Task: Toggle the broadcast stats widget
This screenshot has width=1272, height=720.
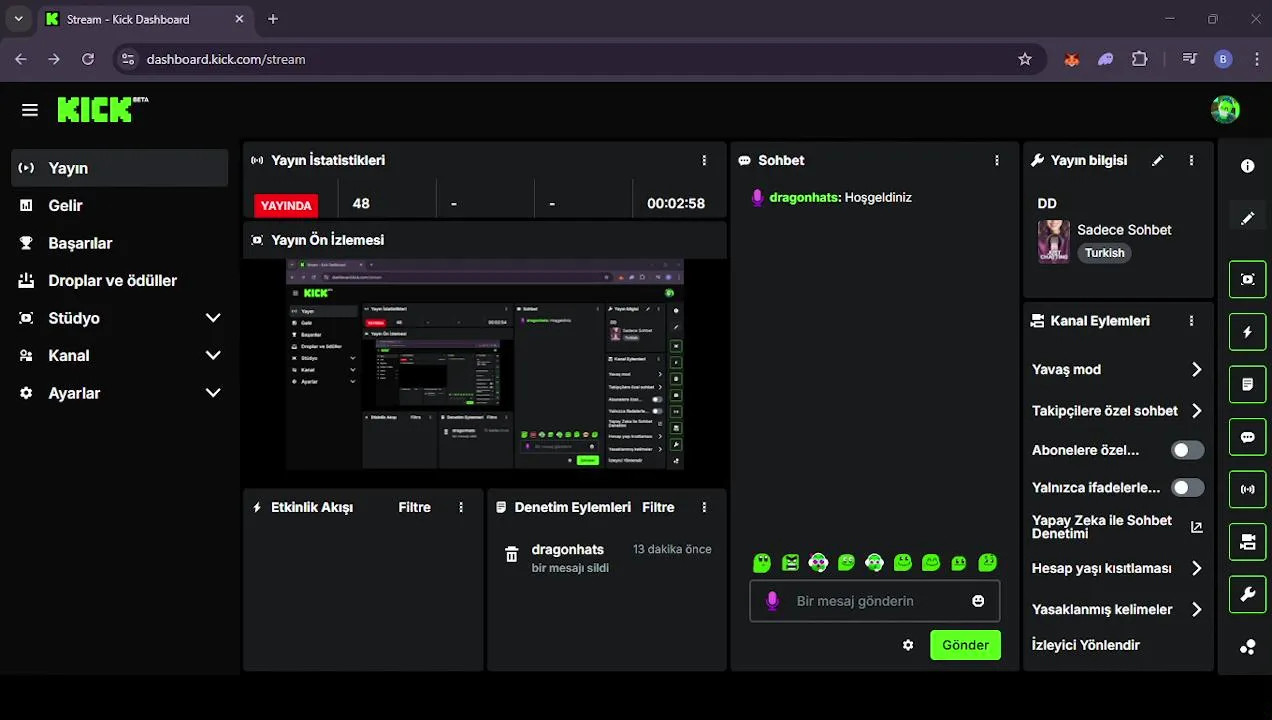Action: pos(1247,489)
